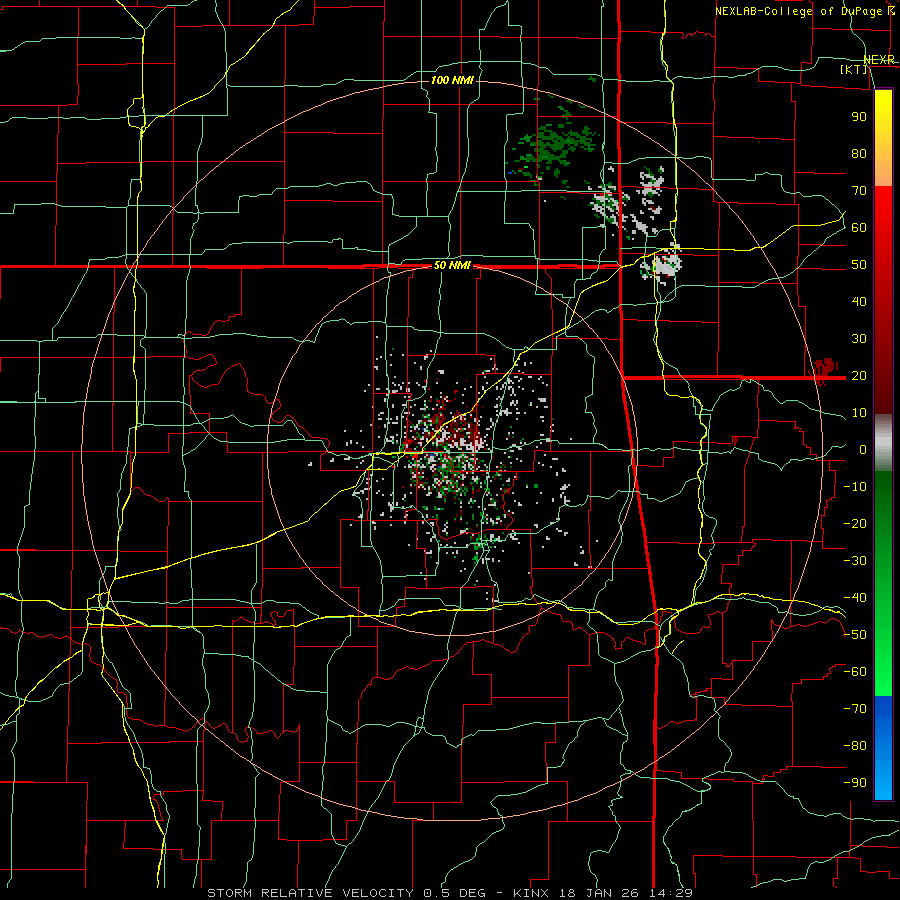The width and height of the screenshot is (900, 900).
Task: Click the -70 value on velocity scale
Action: pos(855,709)
